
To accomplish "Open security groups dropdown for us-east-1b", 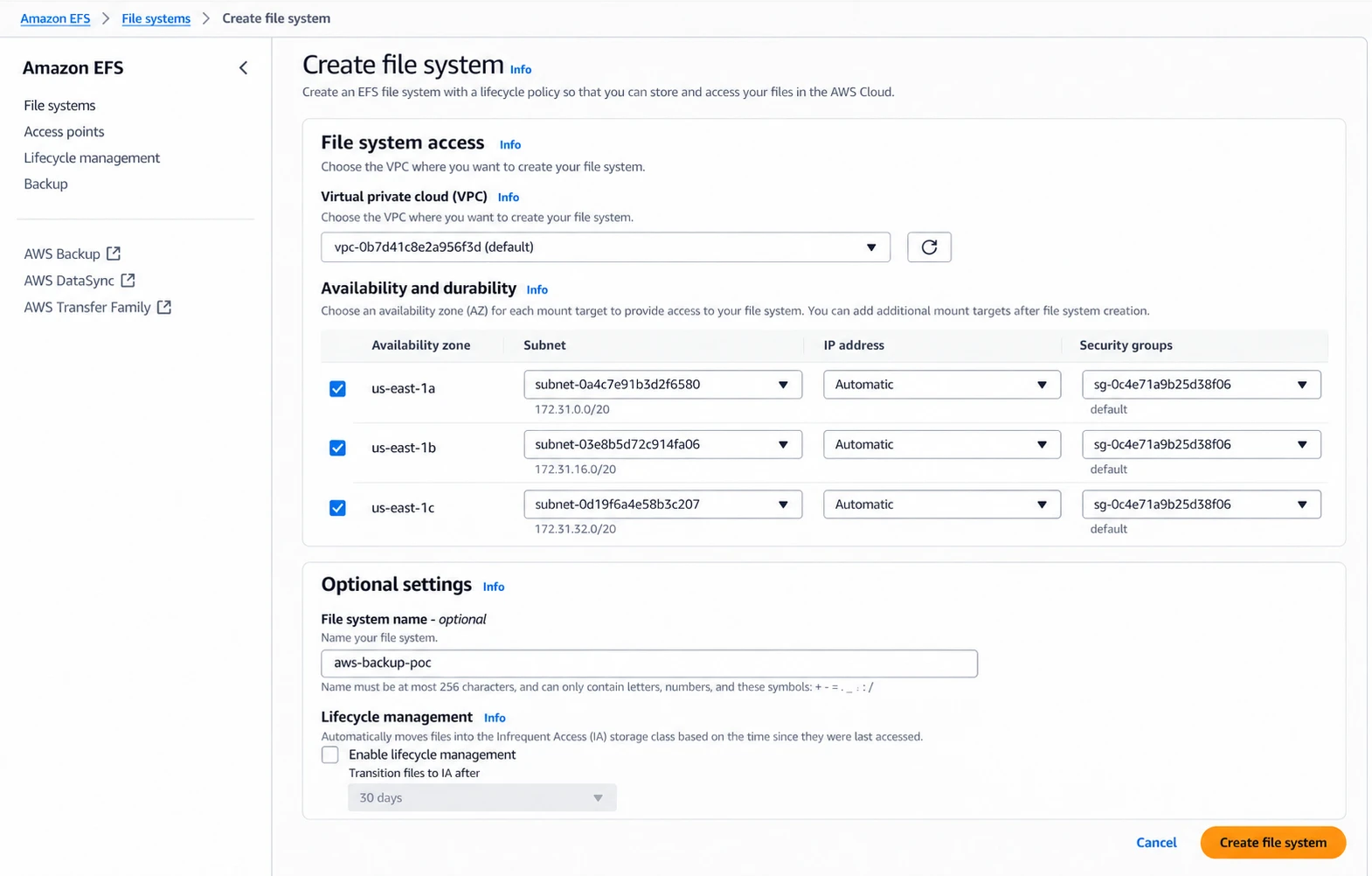I will point(1202,444).
